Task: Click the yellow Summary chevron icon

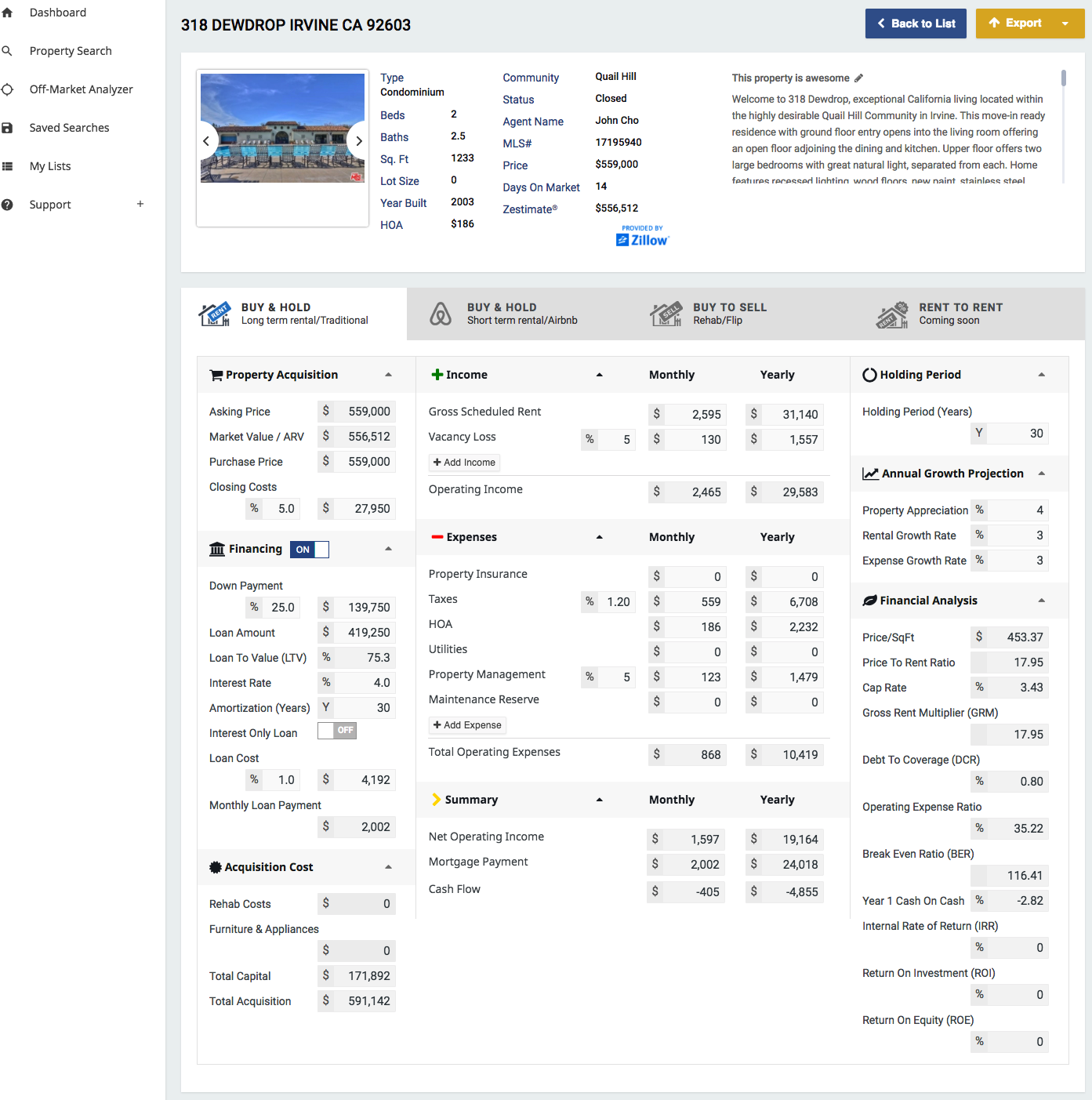Action: (x=437, y=800)
